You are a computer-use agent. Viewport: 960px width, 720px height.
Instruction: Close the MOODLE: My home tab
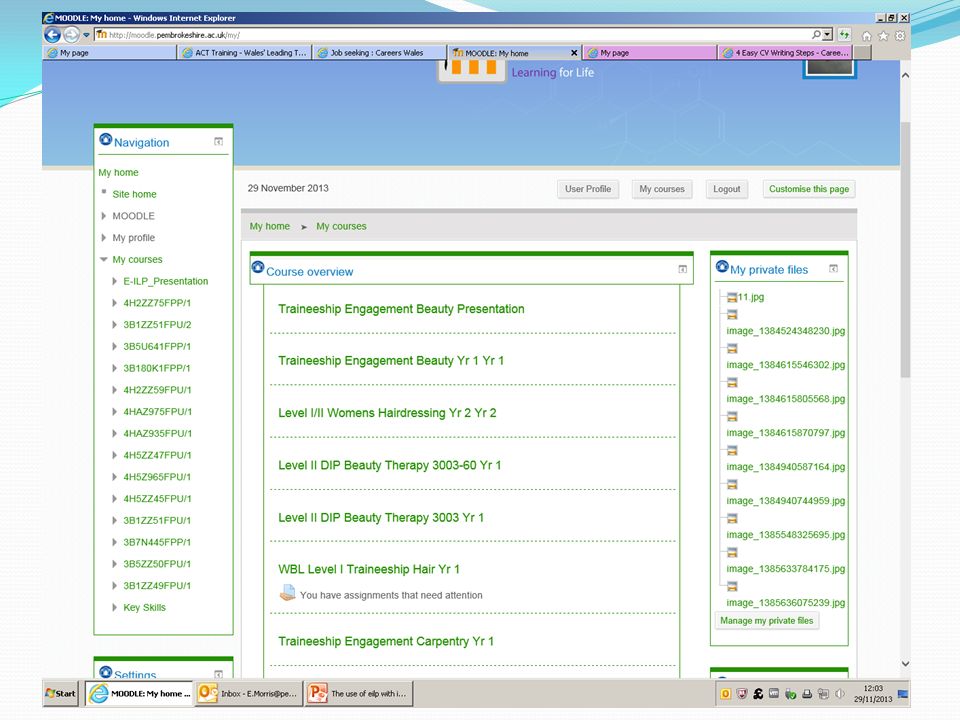pyautogui.click(x=574, y=53)
